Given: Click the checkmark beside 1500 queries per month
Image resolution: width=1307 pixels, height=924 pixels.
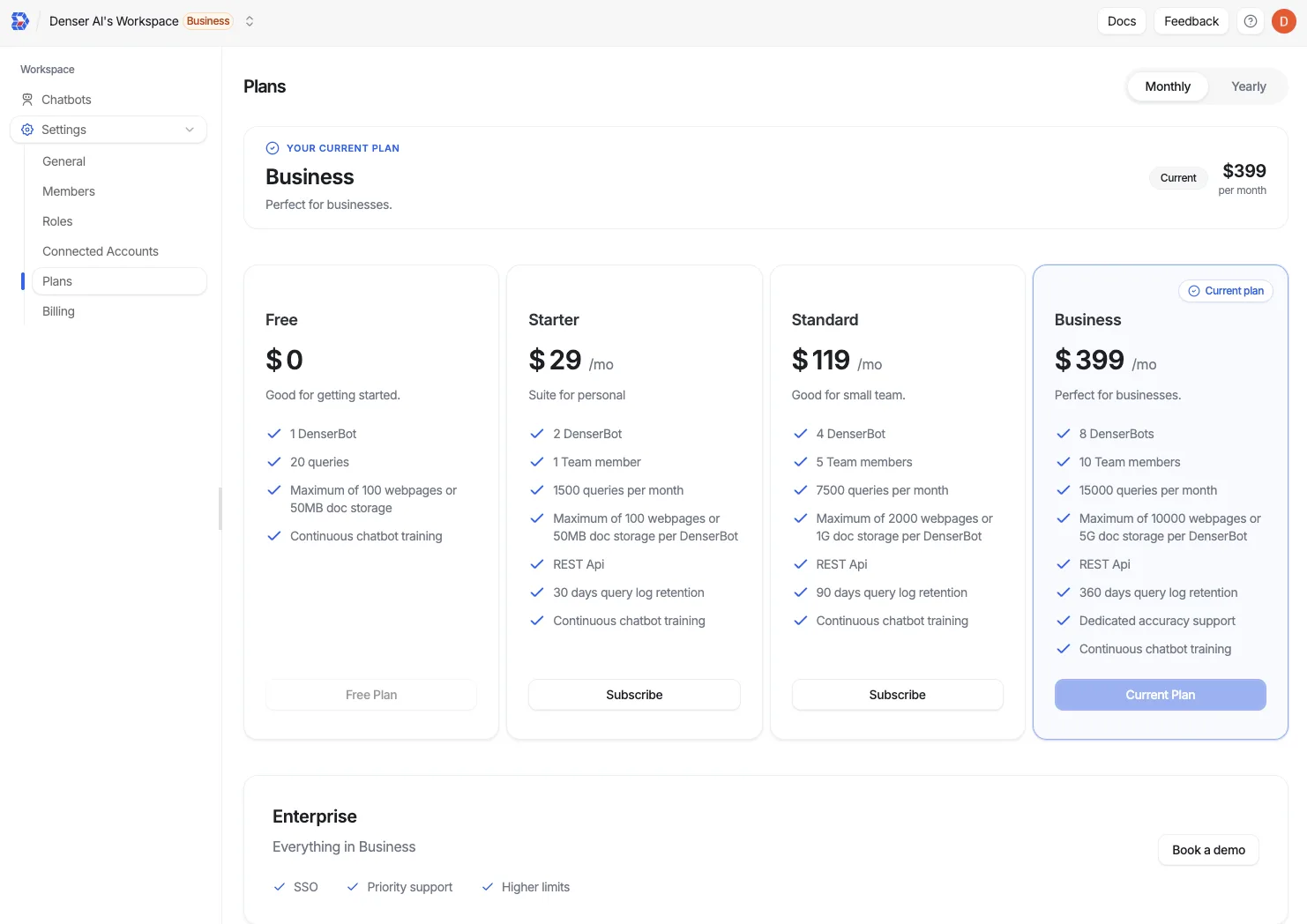Looking at the screenshot, I should click(x=537, y=490).
